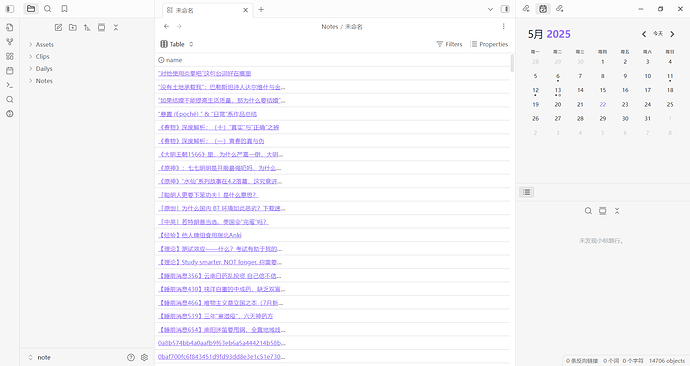This screenshot has width=690, height=366.
Task: Select May 13 in the calendar
Action: pos(558,91)
